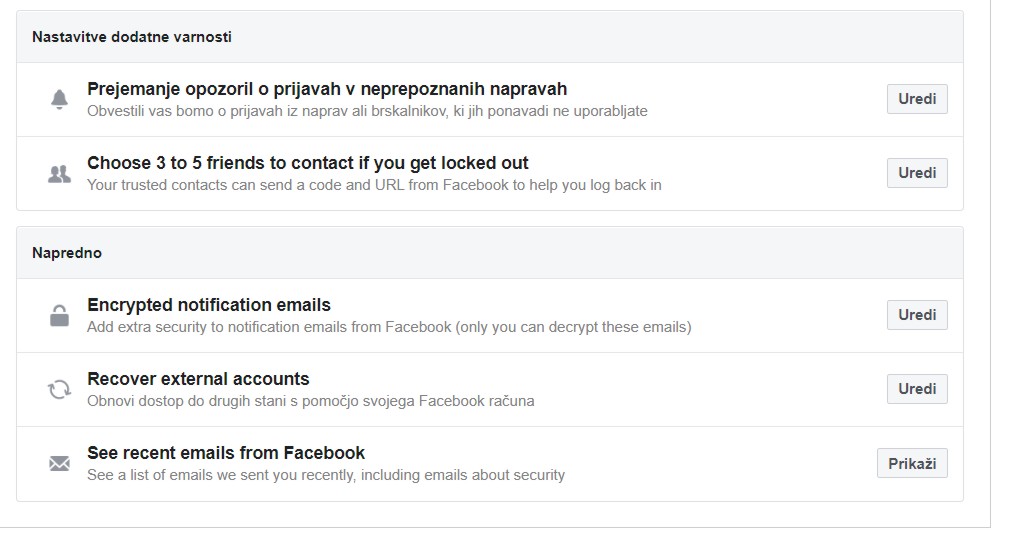
Task: Click the bell icon for login alerts
Action: [x=60, y=99]
